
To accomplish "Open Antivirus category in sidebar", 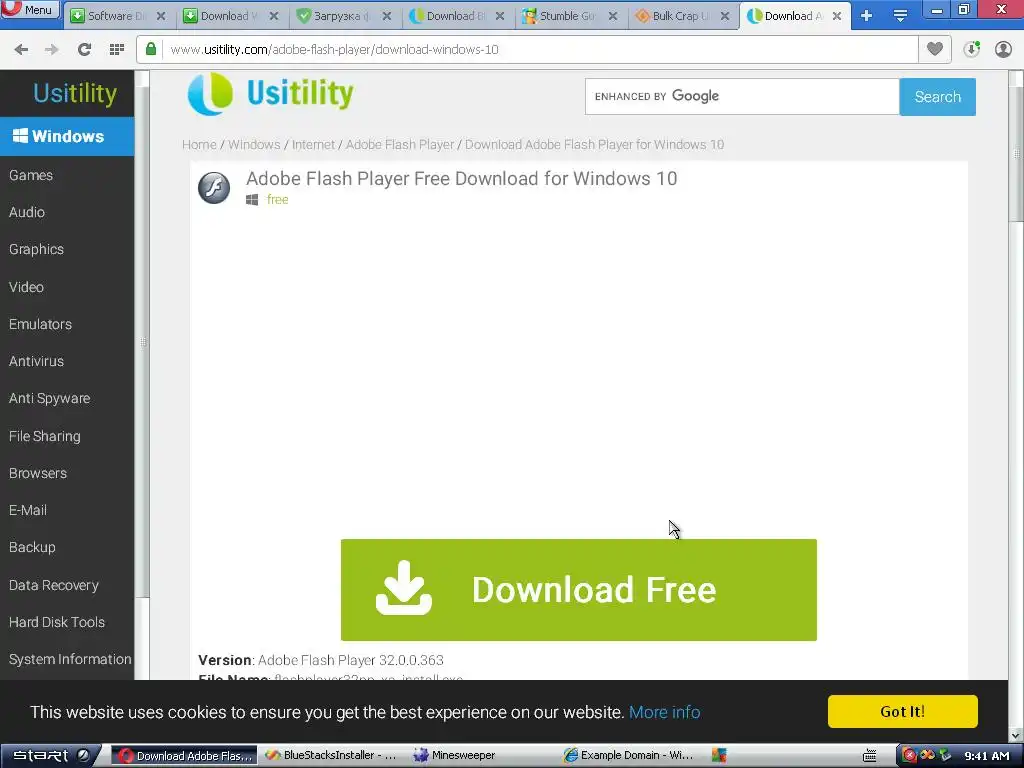I will click(36, 361).
